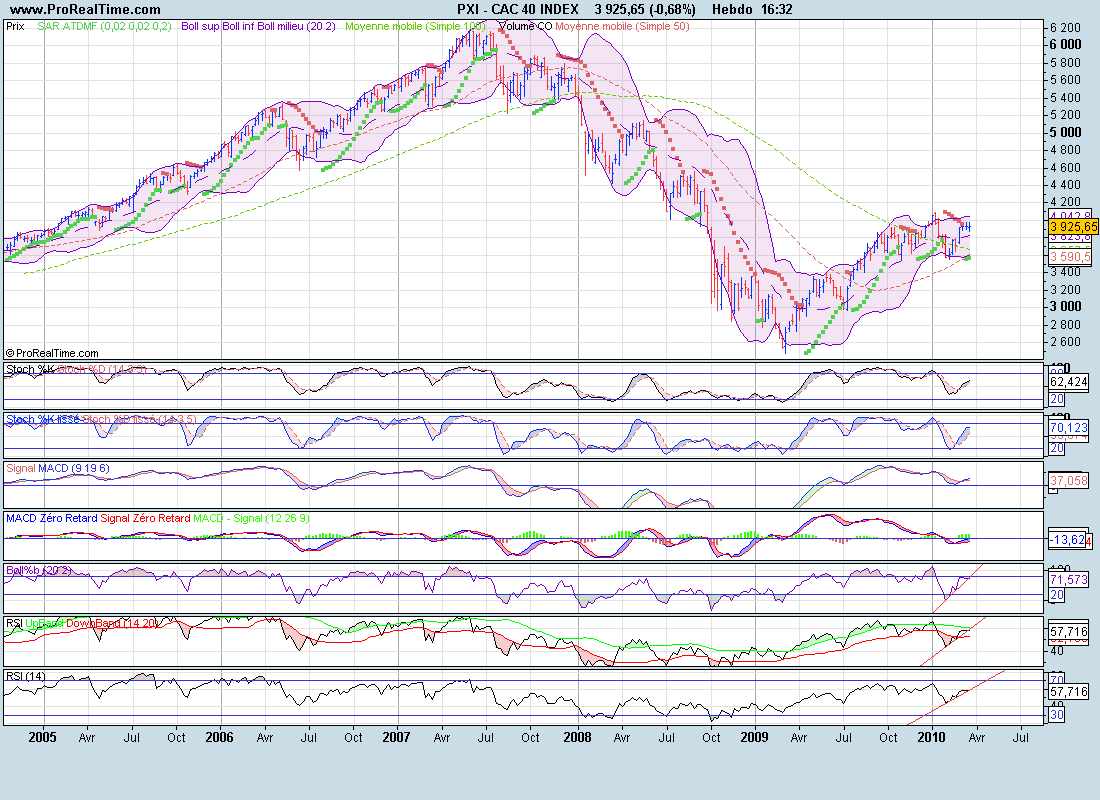
Task: Select the MACD Zéro Retard panel label
Action: click(x=157, y=518)
